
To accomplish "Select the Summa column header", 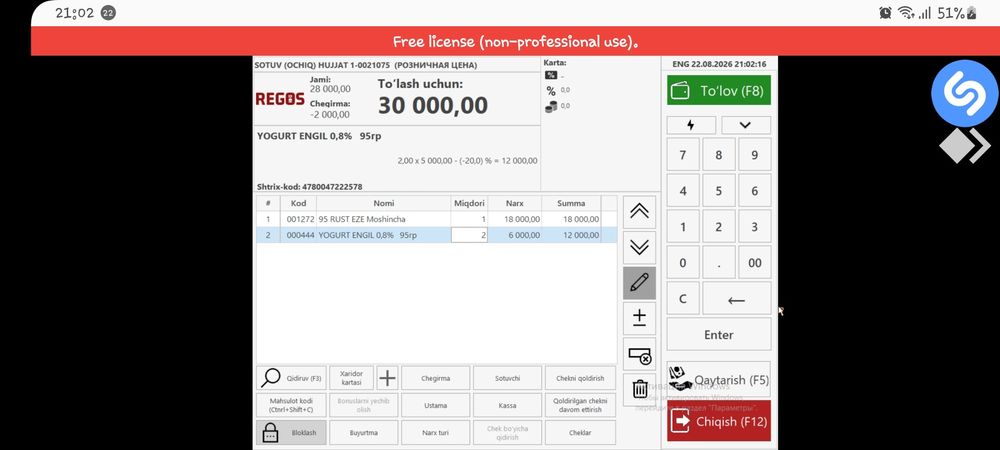I will (x=571, y=203).
